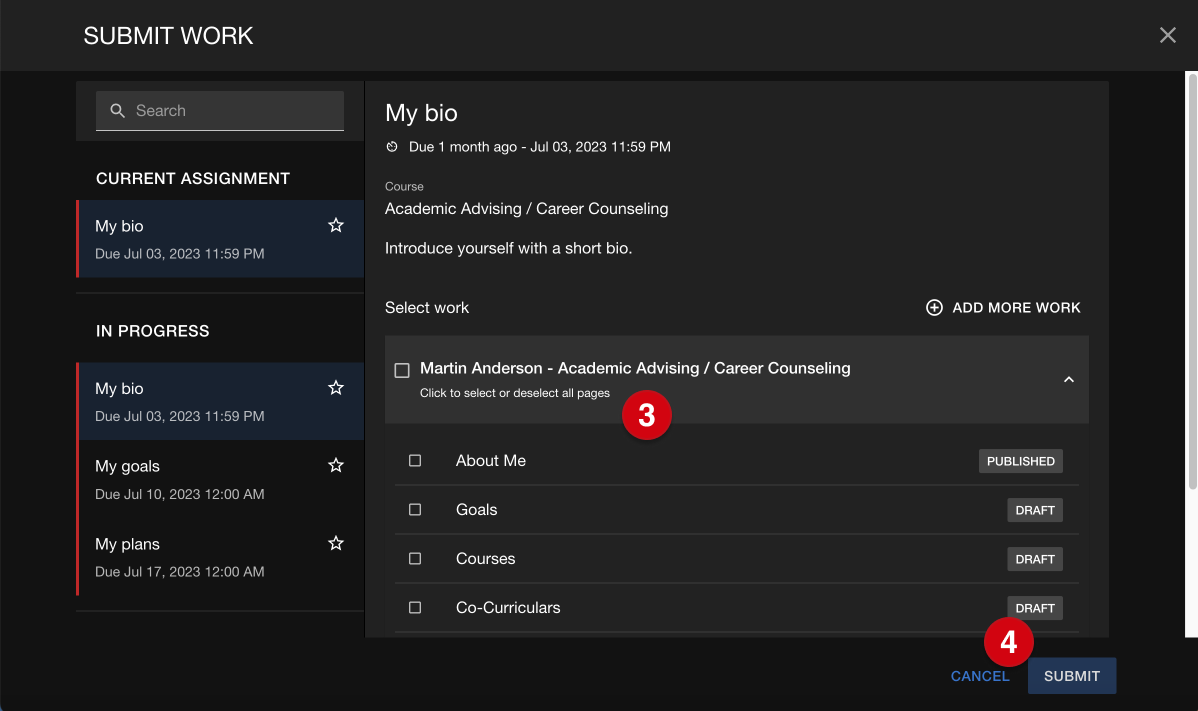Click 'Click to select or deselect all pages'
The height and width of the screenshot is (711, 1198).
[x=515, y=393]
